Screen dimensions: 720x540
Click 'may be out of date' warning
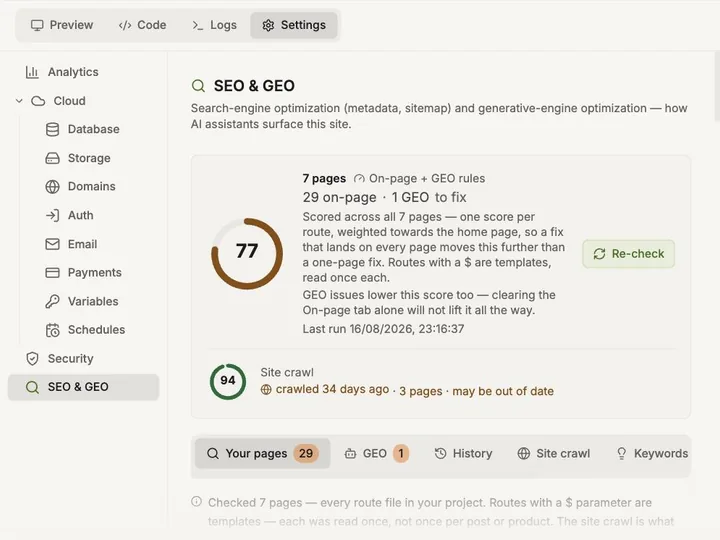[x=503, y=391]
